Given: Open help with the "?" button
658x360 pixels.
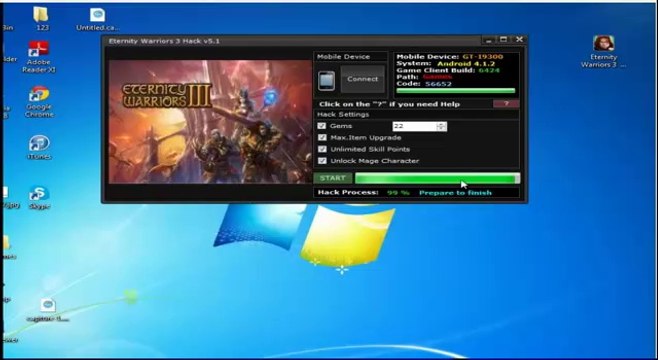Looking at the screenshot, I should pyautogui.click(x=506, y=104).
